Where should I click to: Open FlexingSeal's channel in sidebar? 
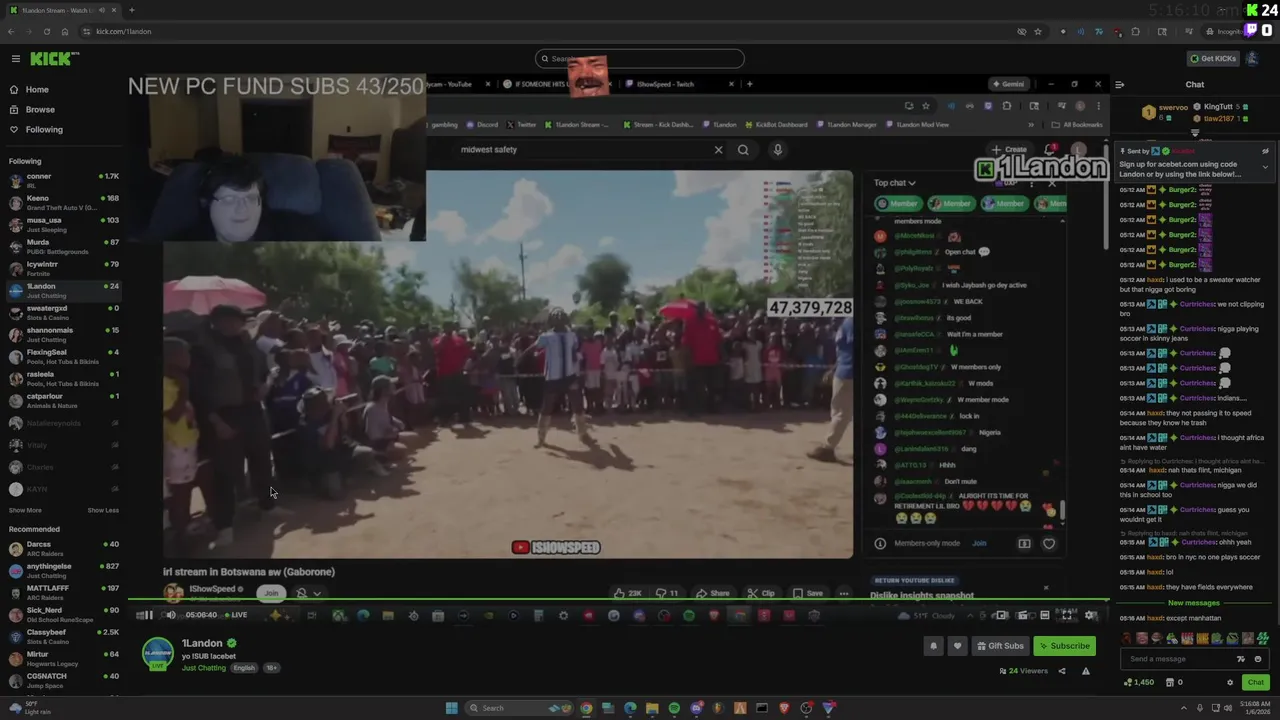(x=62, y=356)
